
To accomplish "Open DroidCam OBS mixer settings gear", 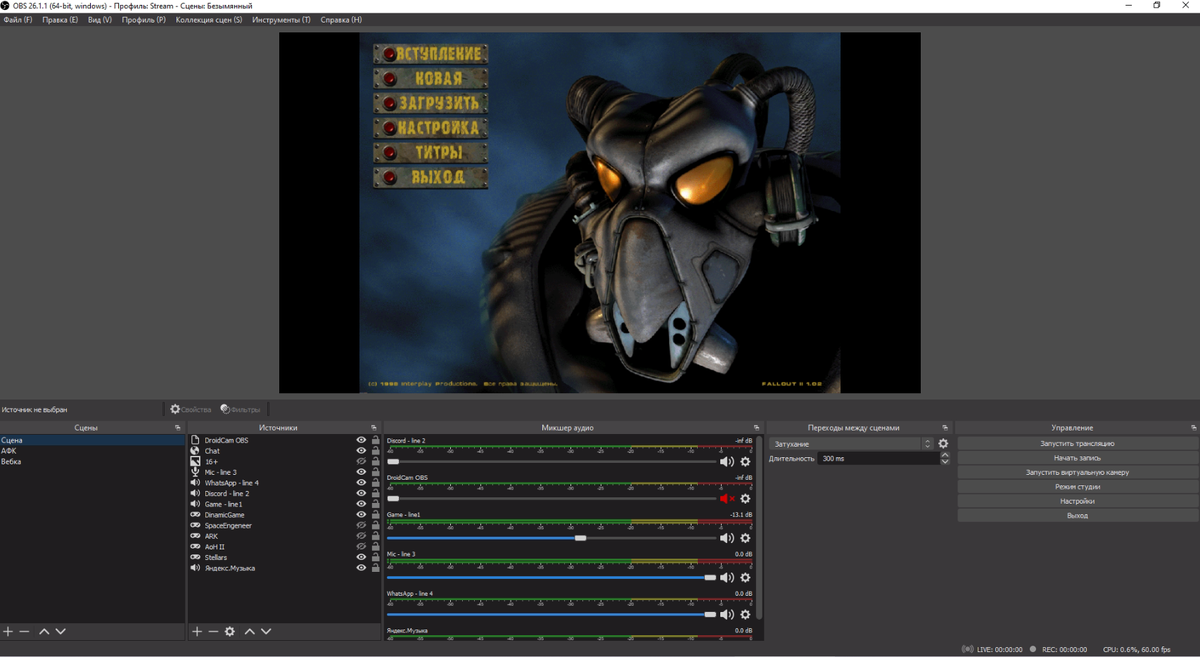I will [x=745, y=499].
